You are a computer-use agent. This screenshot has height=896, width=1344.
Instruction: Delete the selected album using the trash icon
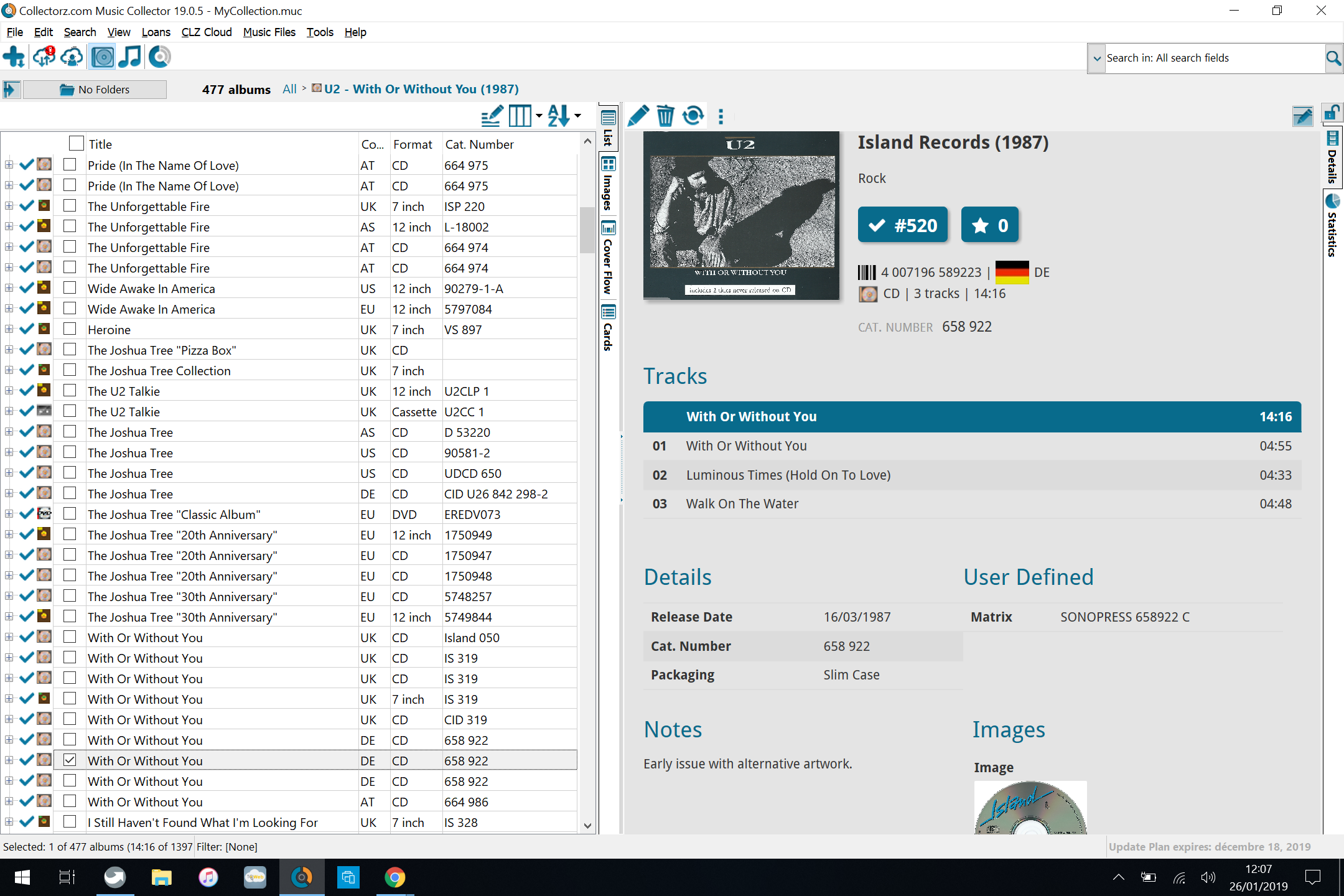click(666, 116)
